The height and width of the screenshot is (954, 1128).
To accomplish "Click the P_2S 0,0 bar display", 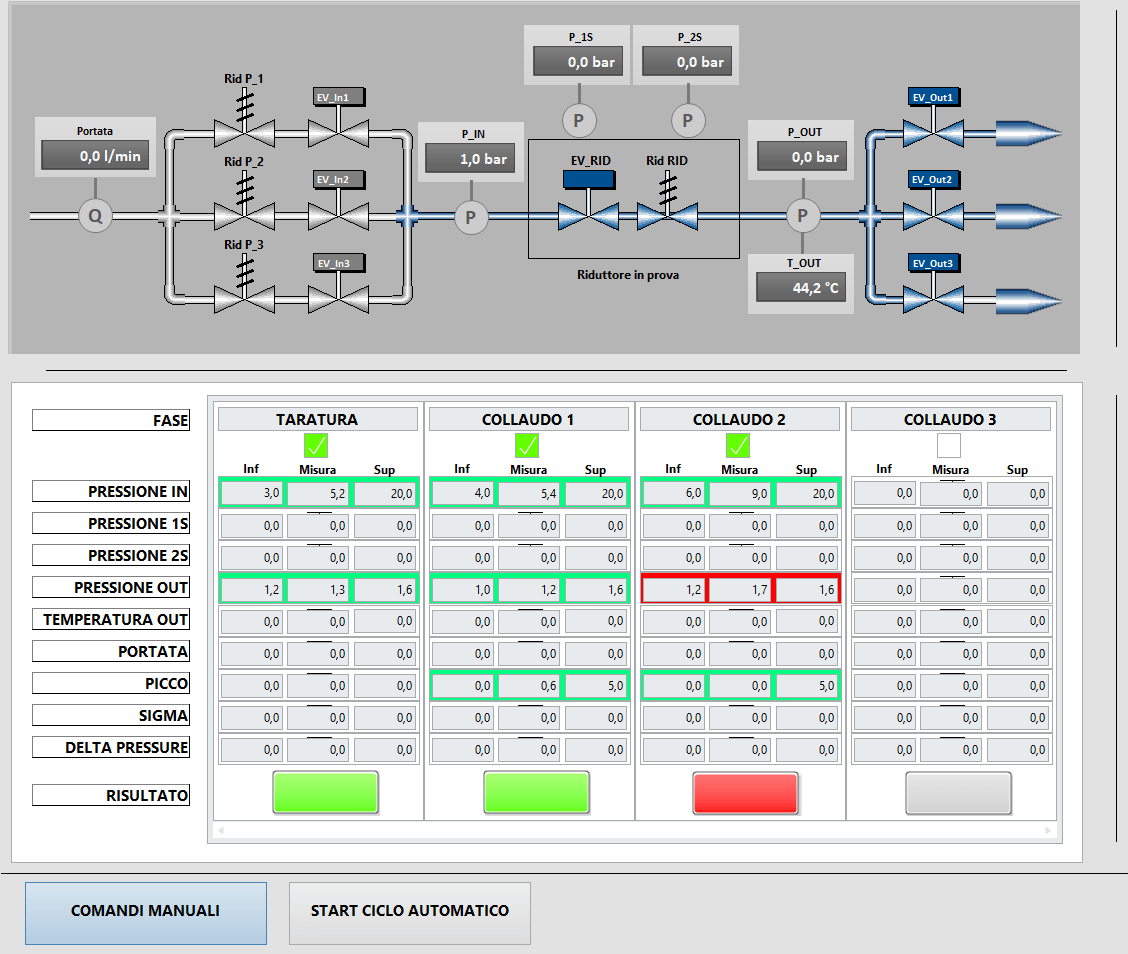I will point(687,61).
